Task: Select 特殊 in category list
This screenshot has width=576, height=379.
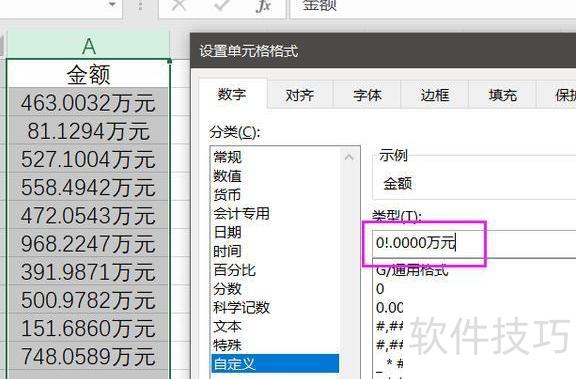Action: point(275,345)
